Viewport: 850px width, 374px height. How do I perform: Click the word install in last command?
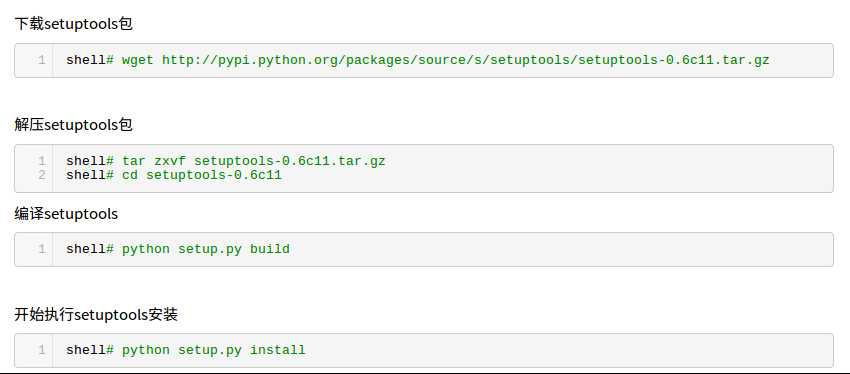click(x=278, y=350)
